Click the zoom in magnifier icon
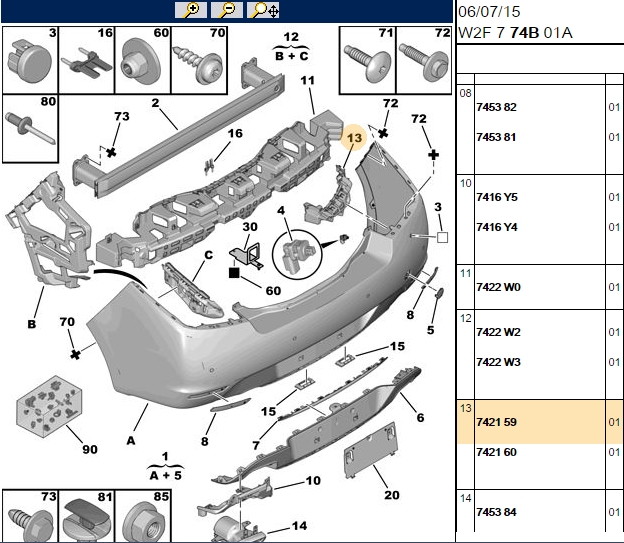Screen dimensions: 624x543 [191, 10]
